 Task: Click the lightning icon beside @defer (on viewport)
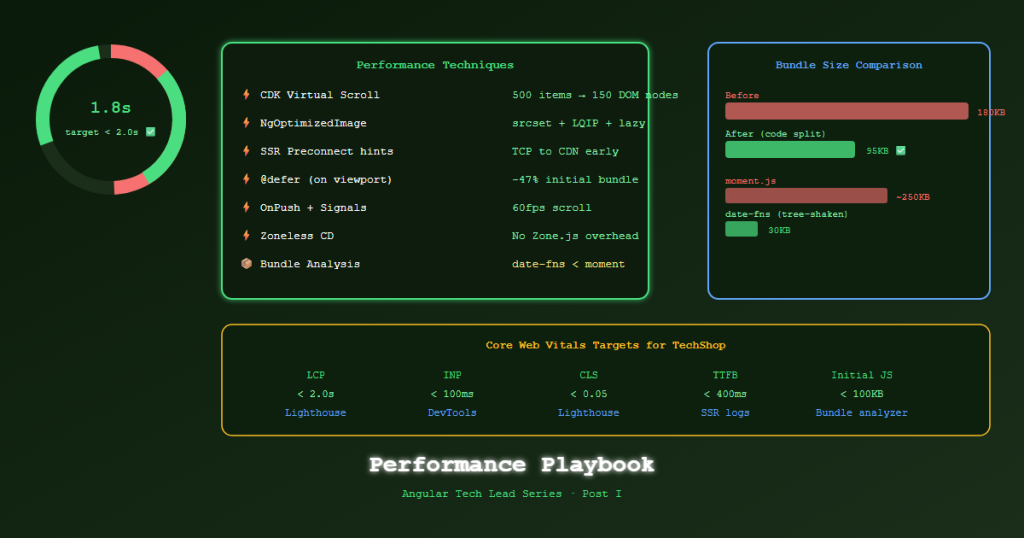pyautogui.click(x=246, y=179)
